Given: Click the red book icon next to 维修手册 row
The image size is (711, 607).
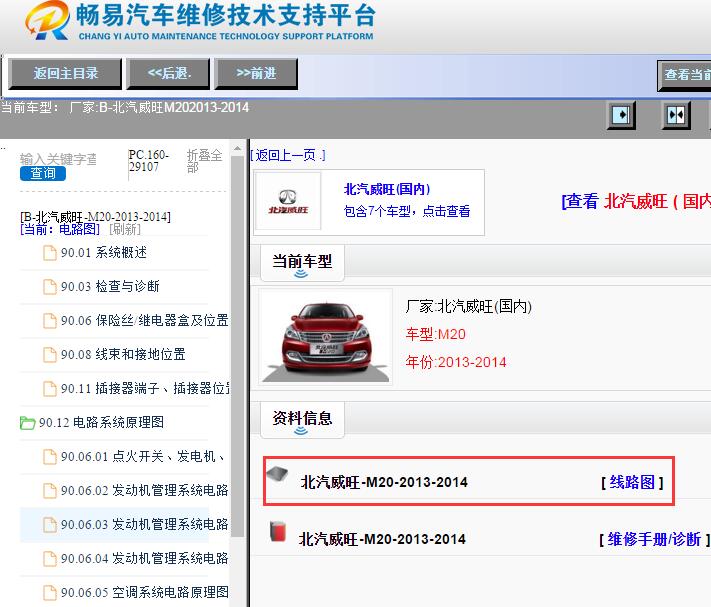Looking at the screenshot, I should tap(278, 531).
